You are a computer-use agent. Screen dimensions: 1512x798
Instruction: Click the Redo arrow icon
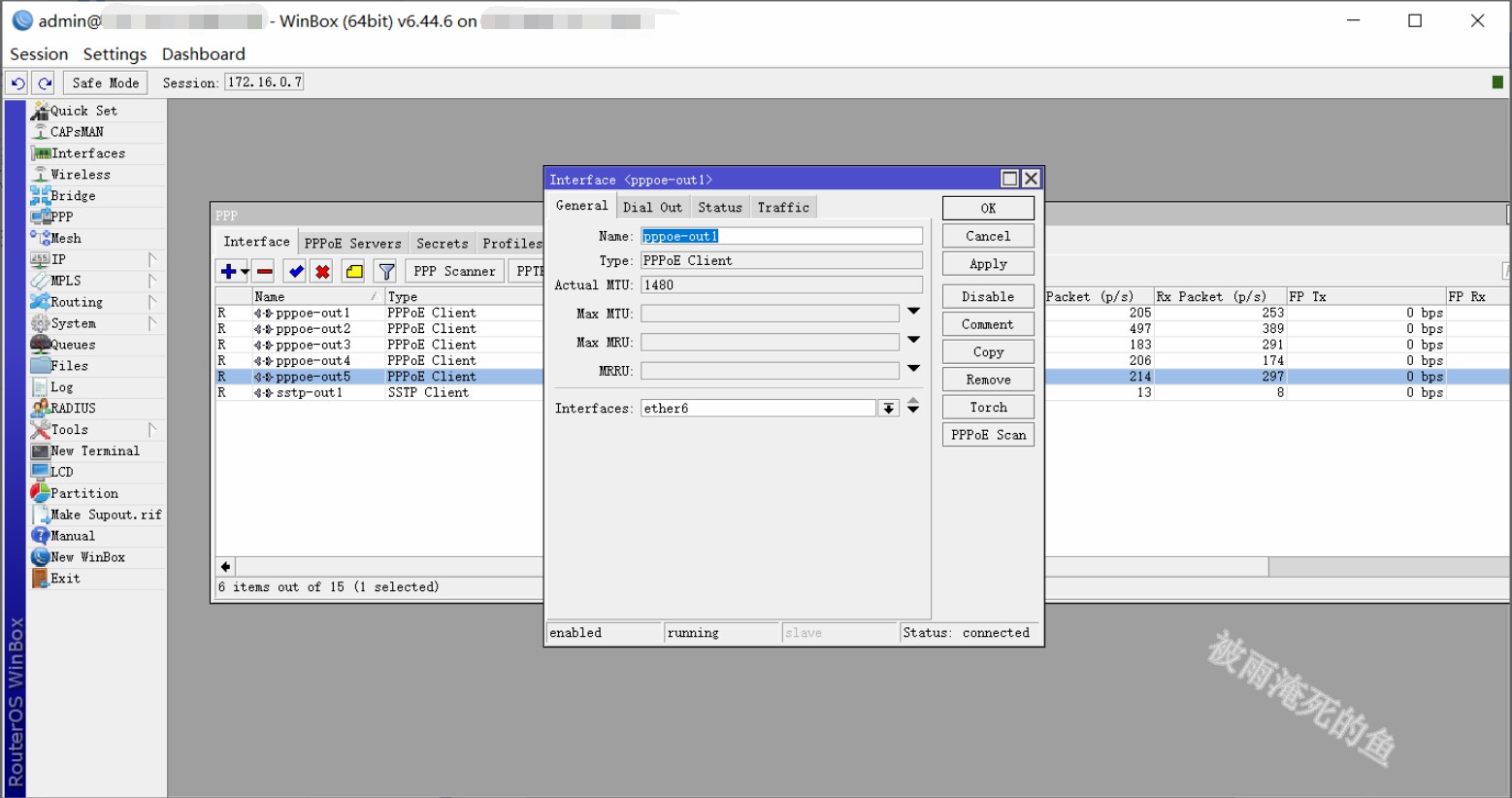[45, 83]
